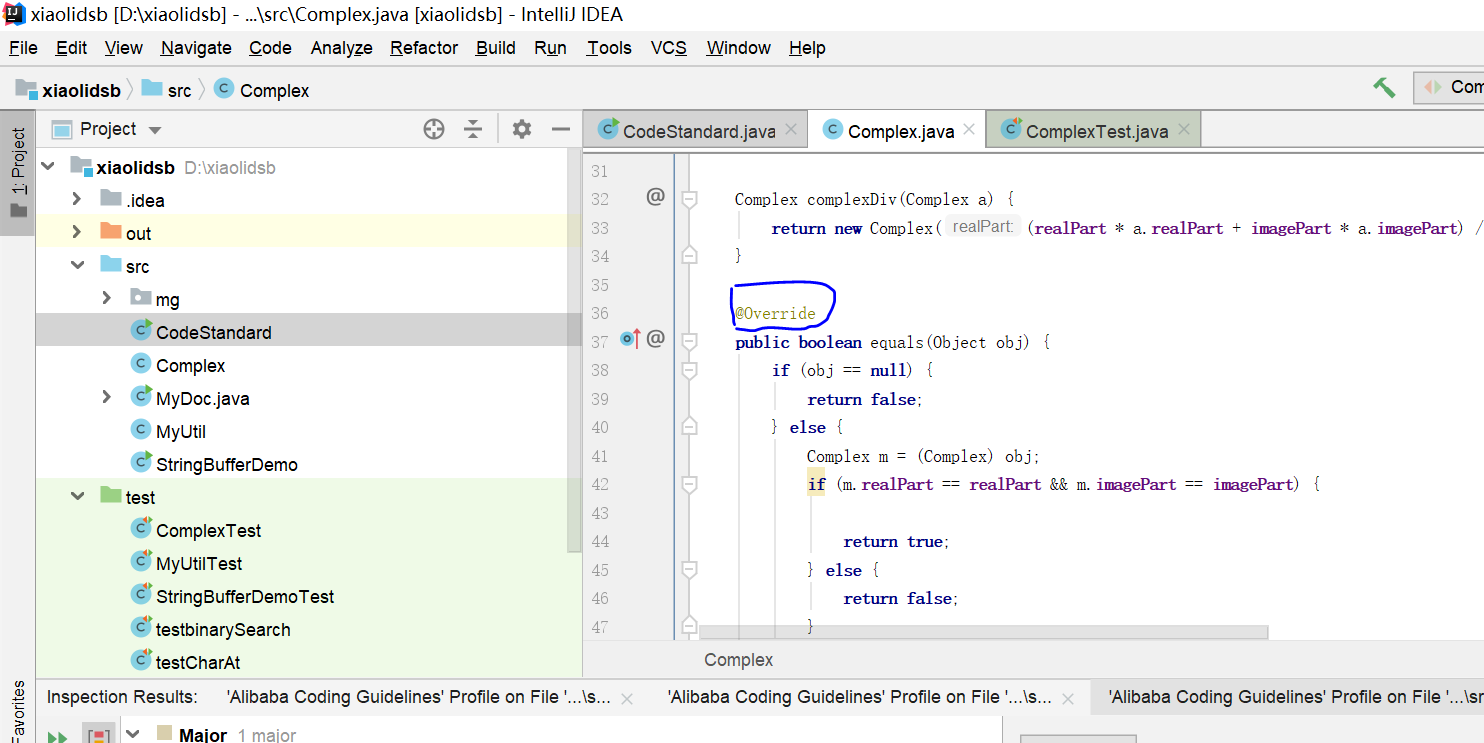
Task: Click the locate/scroll from source target icon
Action: coord(434,129)
